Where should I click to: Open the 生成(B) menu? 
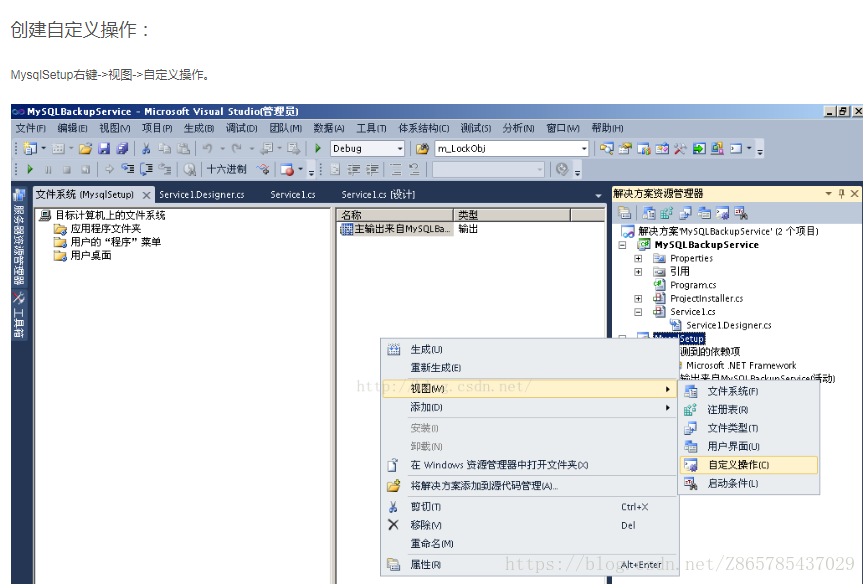pos(199,128)
